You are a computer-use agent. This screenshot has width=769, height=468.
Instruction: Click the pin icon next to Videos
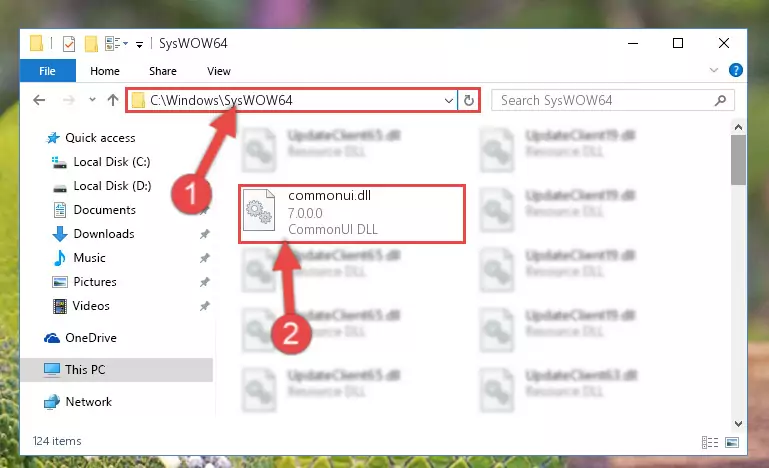tap(205, 306)
